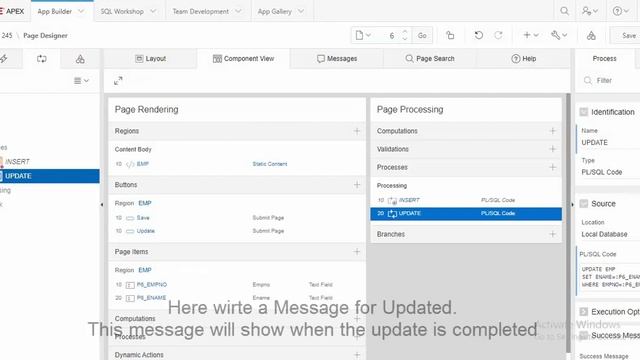Click the Redo icon
Viewport: 640px width, 360px height.
tap(498, 36)
